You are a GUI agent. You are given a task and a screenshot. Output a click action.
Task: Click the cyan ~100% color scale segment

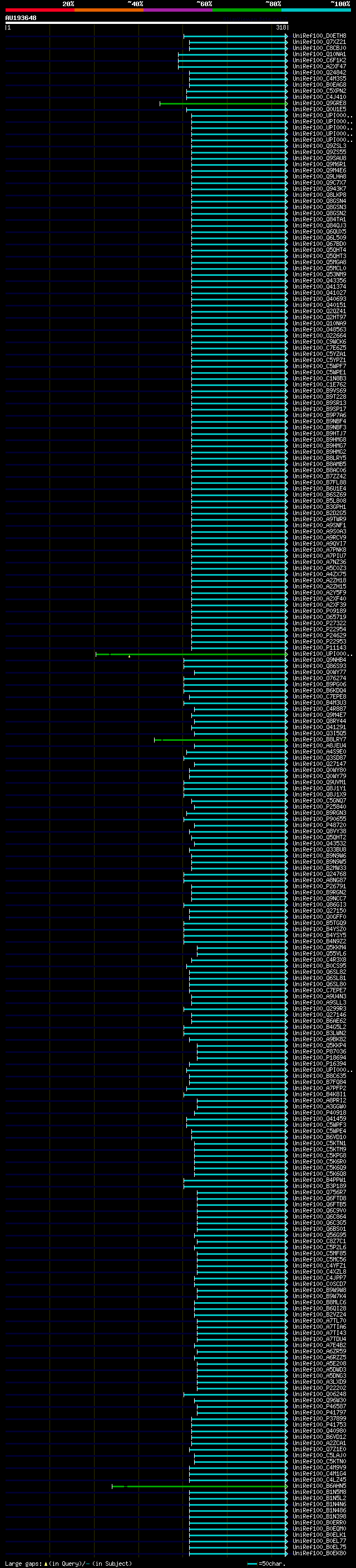pyautogui.click(x=316, y=10)
